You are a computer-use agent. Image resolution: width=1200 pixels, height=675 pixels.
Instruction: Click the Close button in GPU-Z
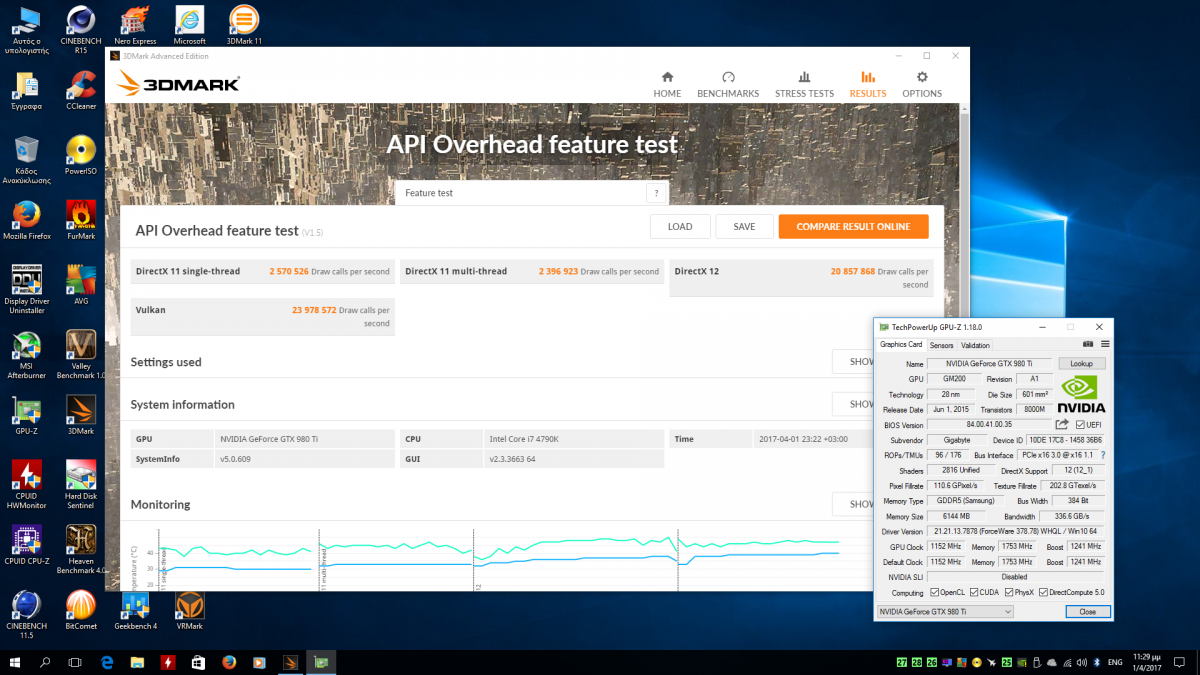(x=1088, y=611)
